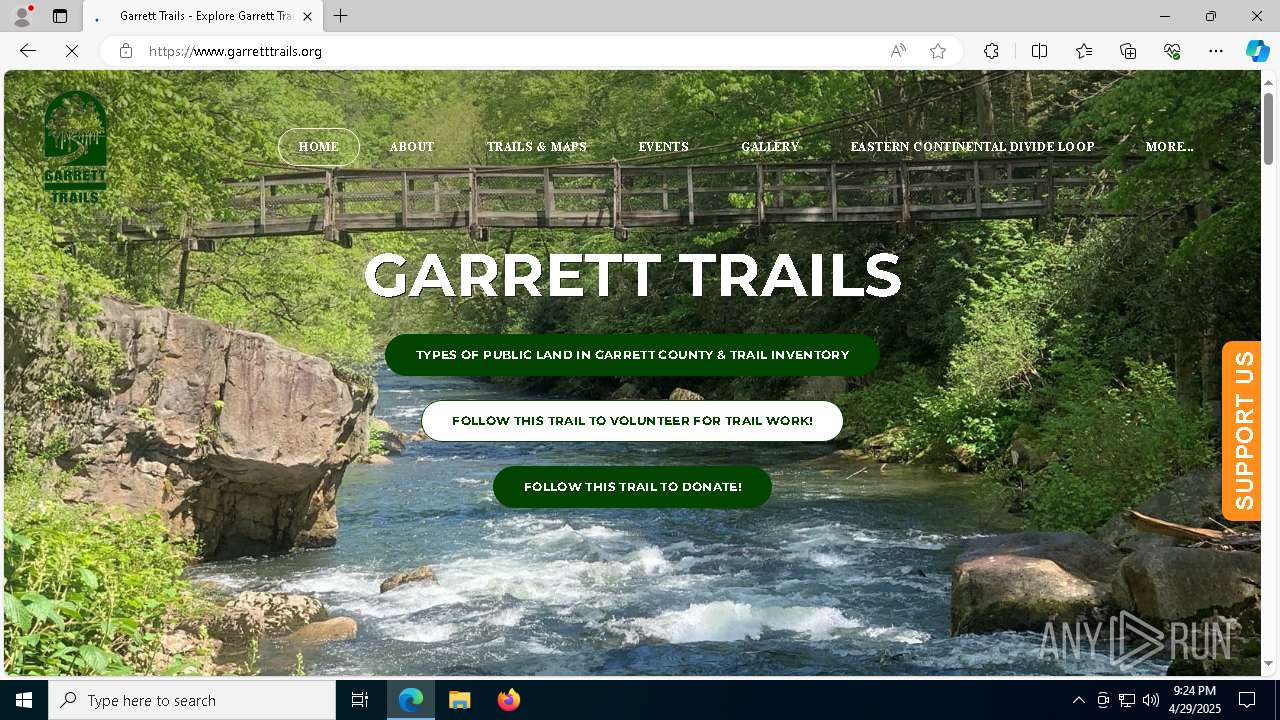Image resolution: width=1280 pixels, height=720 pixels.
Task: Open File Explorer taskbar icon
Action: tap(460, 700)
